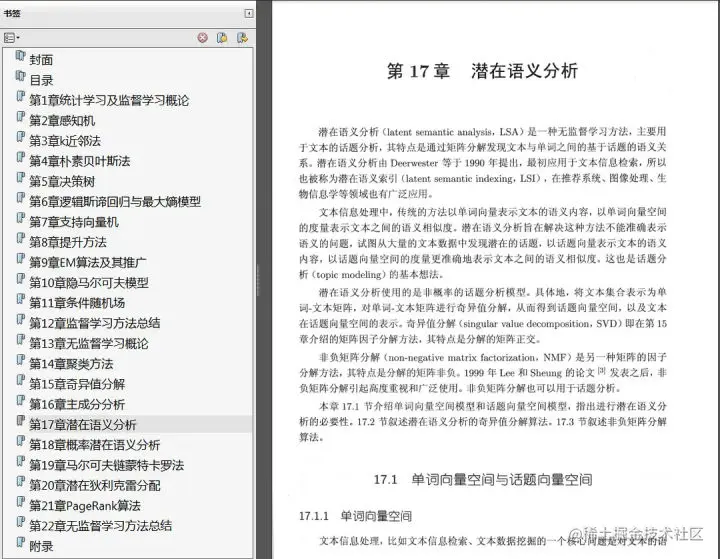The width and height of the screenshot is (720, 559).
Task: Click bookmark icon beside 封面
Action: click(20, 56)
